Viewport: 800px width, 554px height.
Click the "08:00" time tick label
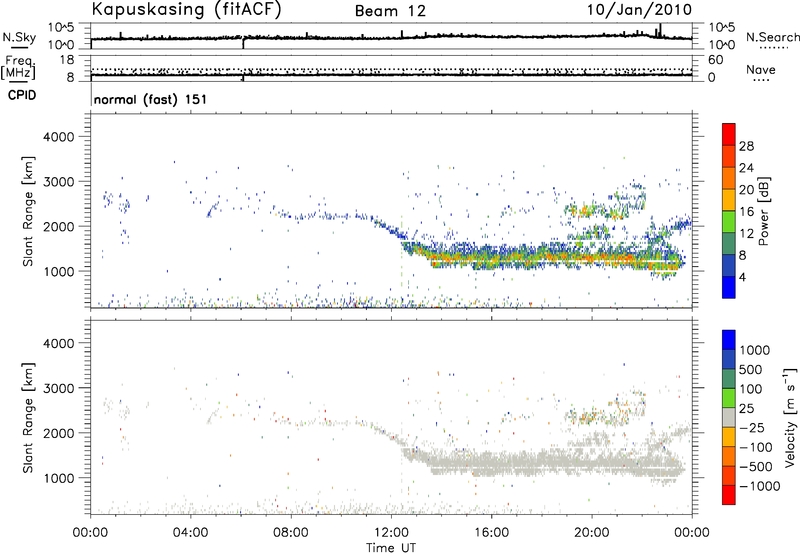tap(291, 533)
